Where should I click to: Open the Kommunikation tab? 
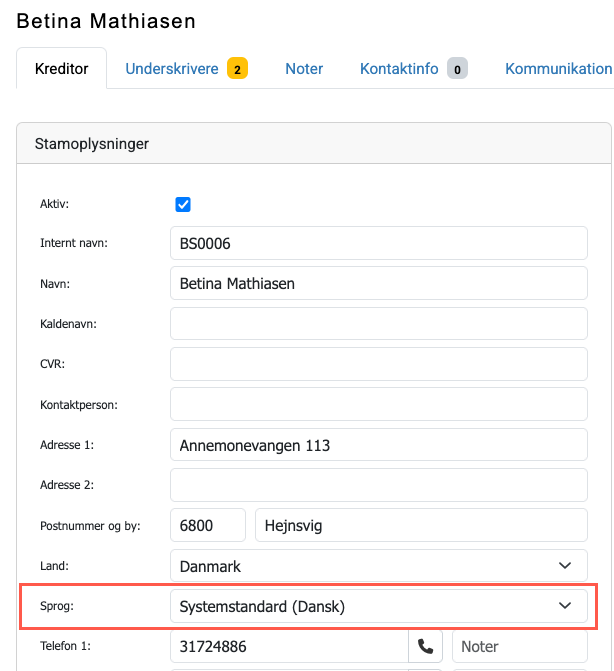pyautogui.click(x=558, y=68)
